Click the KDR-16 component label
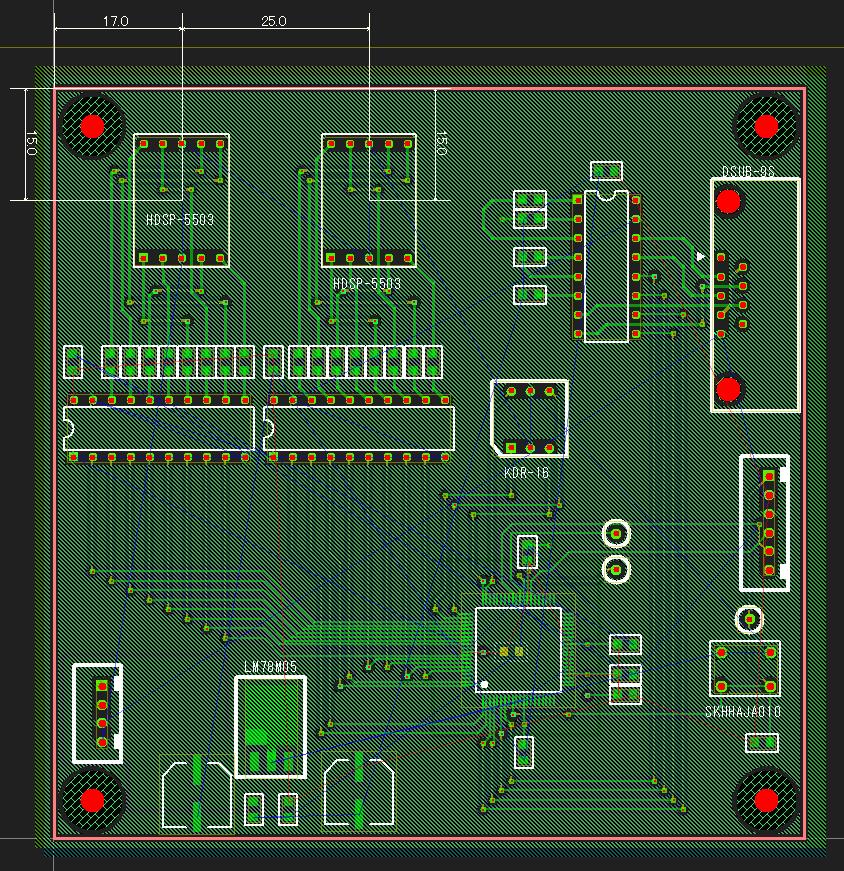This screenshot has width=844, height=871. pos(526,473)
